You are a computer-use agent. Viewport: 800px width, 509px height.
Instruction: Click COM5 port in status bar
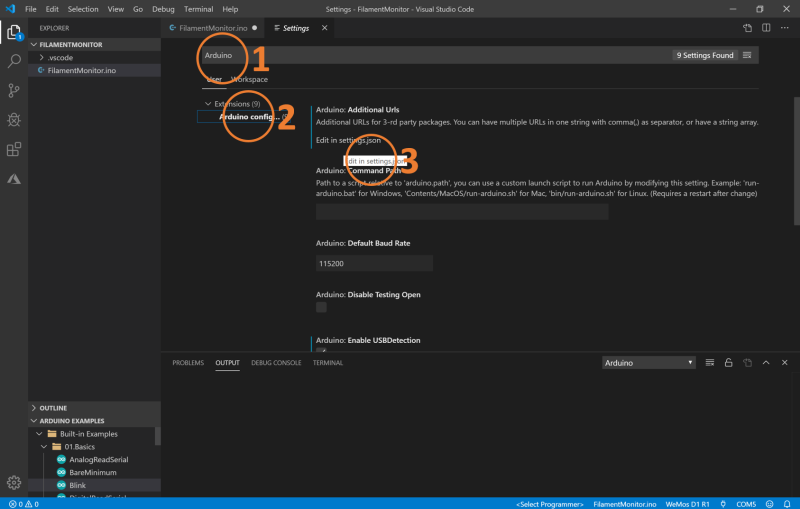[x=746, y=504]
